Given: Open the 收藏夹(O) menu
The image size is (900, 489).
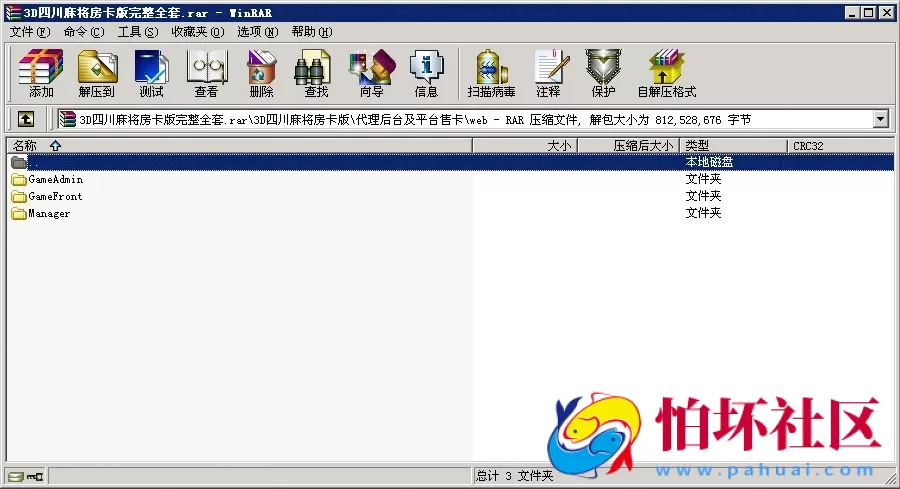Looking at the screenshot, I should tap(198, 32).
